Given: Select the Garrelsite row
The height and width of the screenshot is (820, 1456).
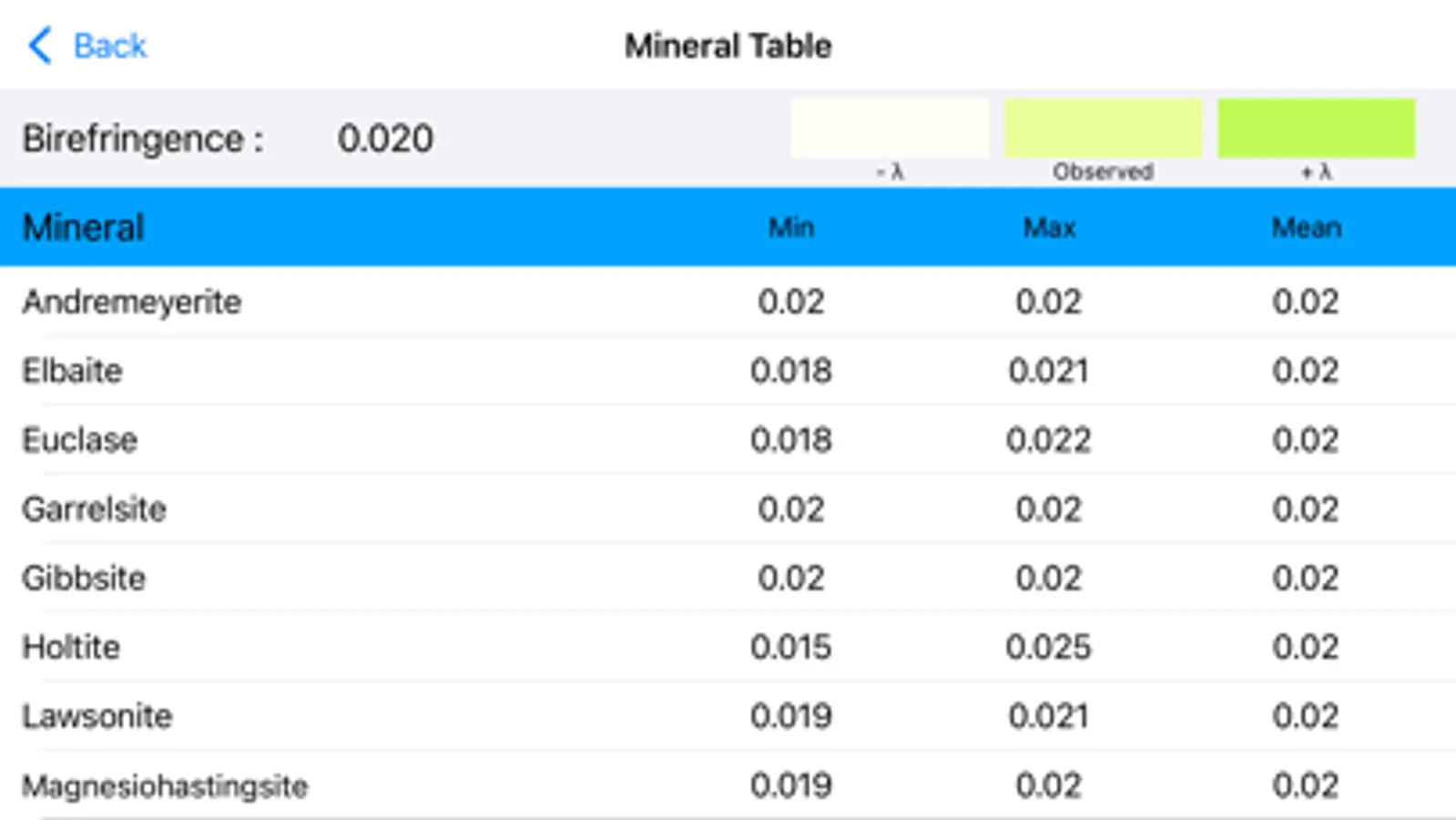Looking at the screenshot, I should 95,509.
